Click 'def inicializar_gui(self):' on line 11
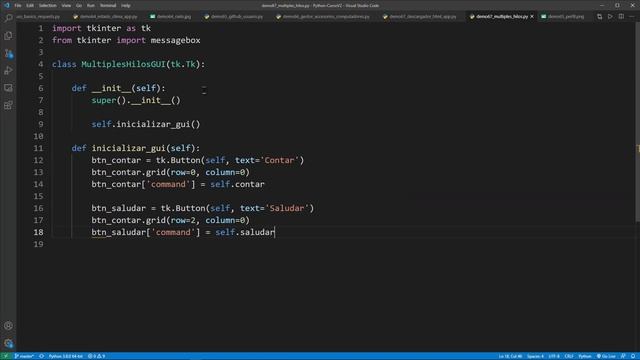Screen dimensions: 640x360 point(136,148)
